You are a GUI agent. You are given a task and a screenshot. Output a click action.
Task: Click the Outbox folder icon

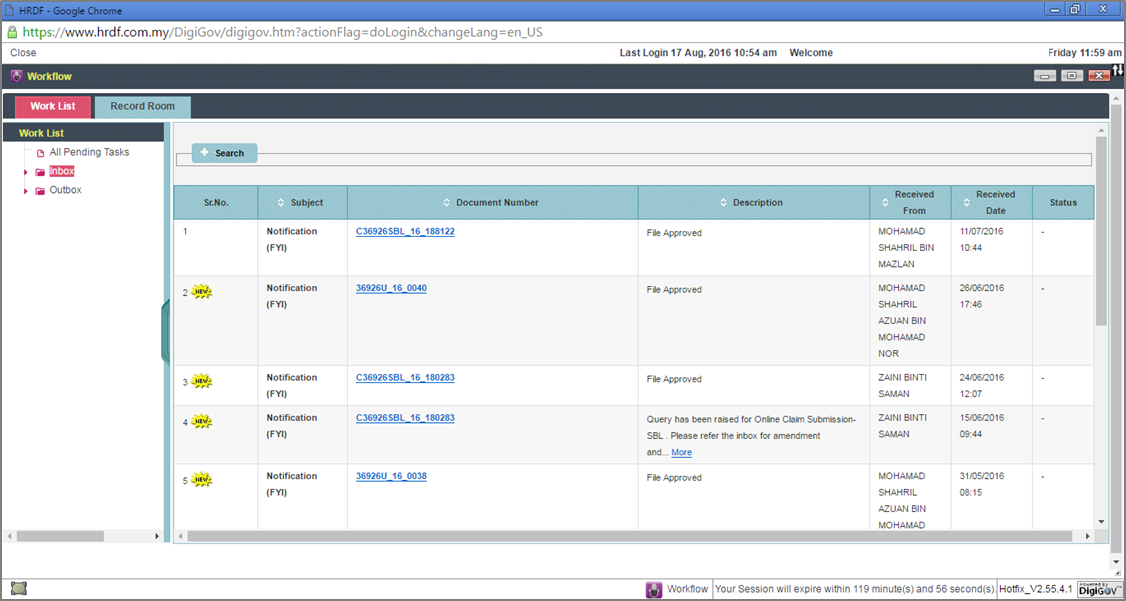coord(40,191)
